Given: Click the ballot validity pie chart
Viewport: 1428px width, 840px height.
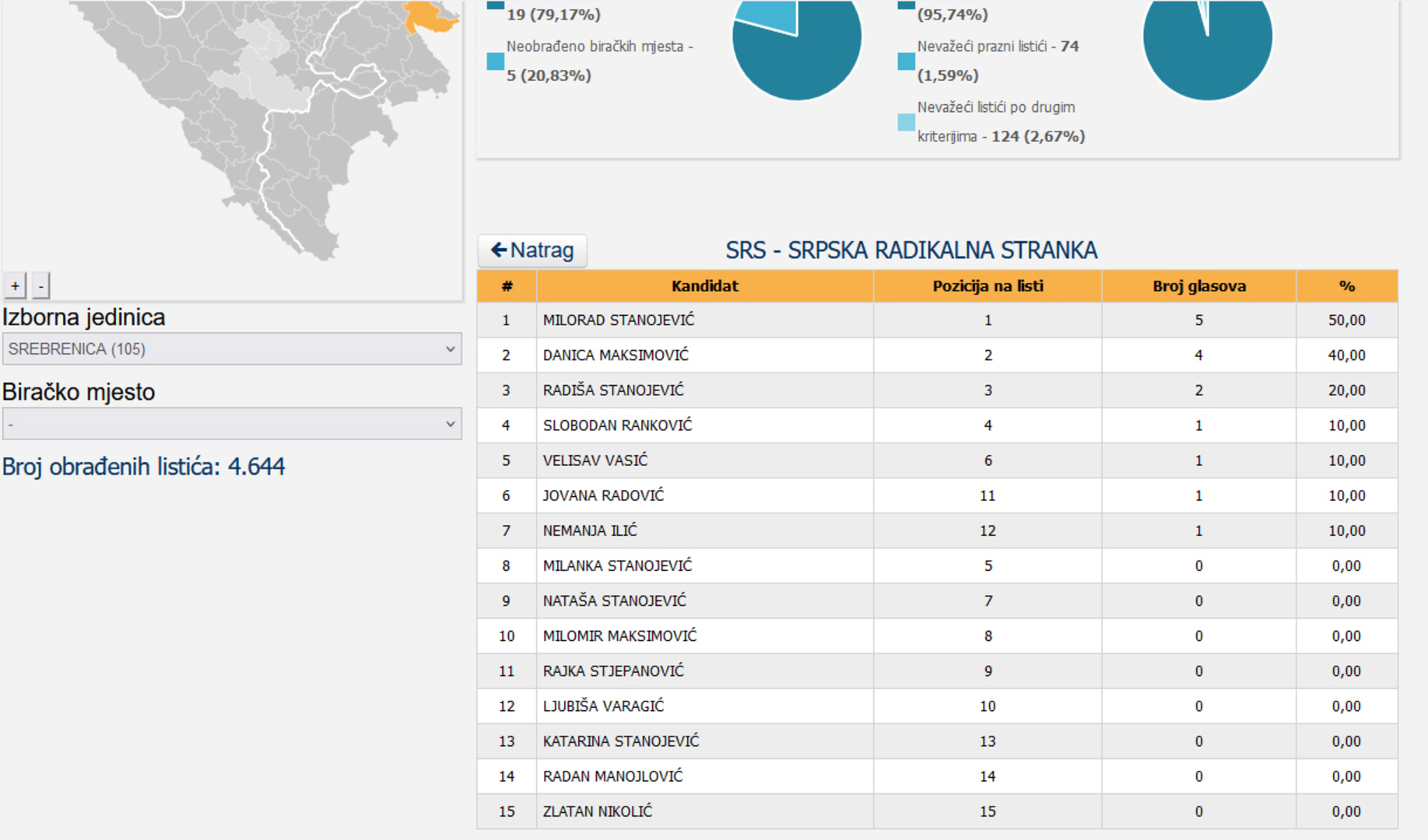Looking at the screenshot, I should (x=1207, y=47).
